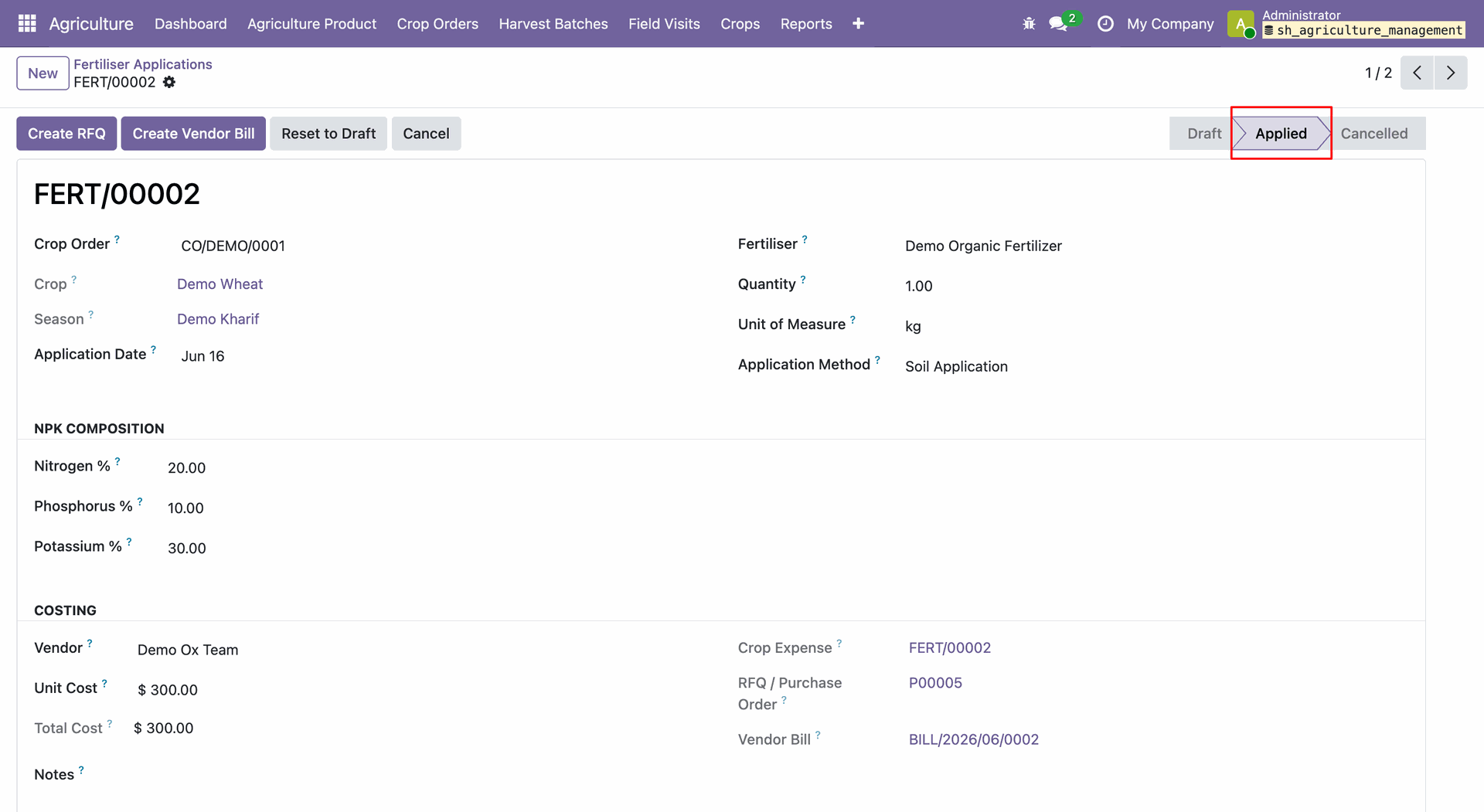Open the Dashboard menu
Screen dimensions: 1484x812
(191, 24)
